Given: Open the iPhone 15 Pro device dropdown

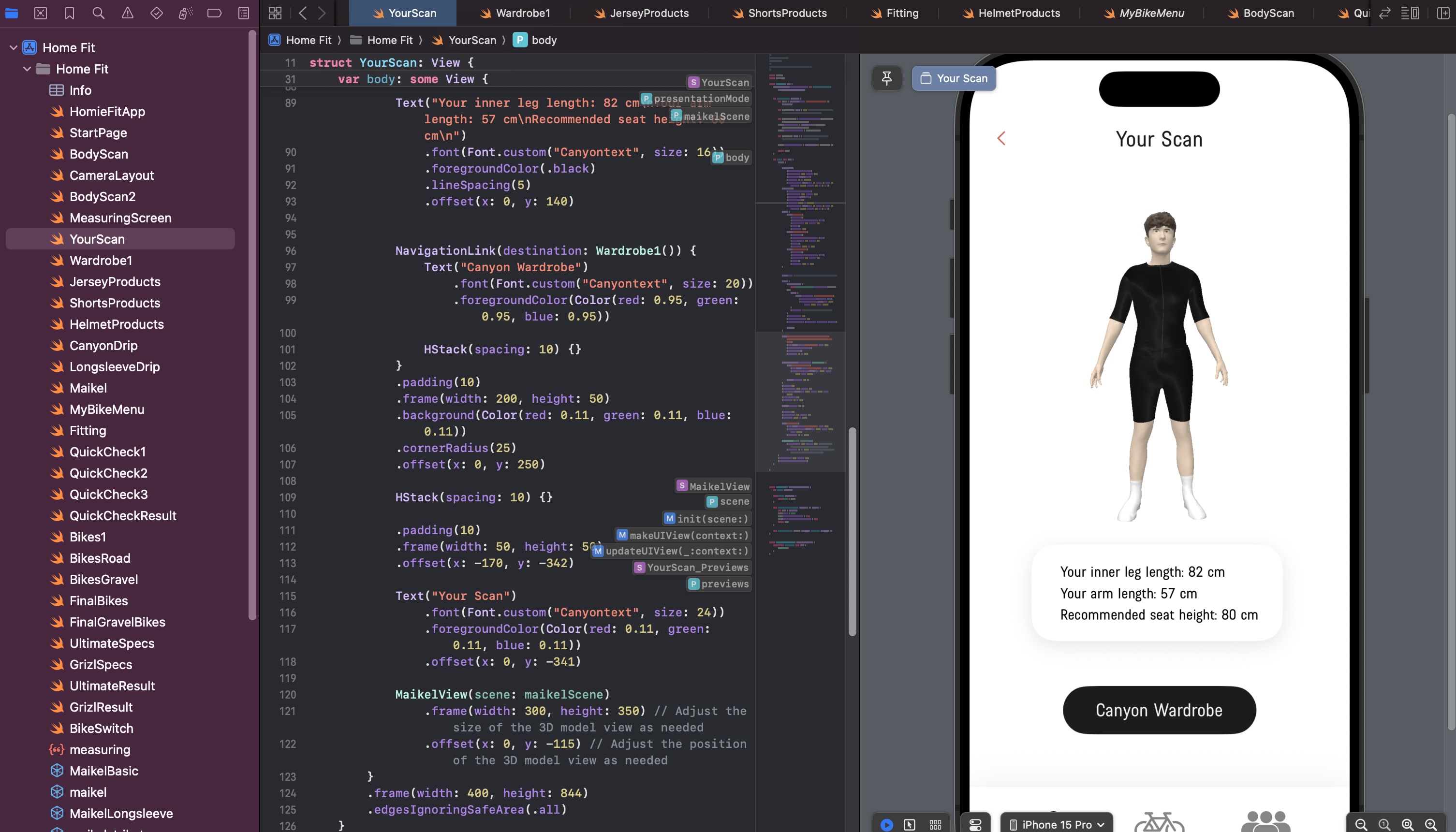Looking at the screenshot, I should [1057, 824].
